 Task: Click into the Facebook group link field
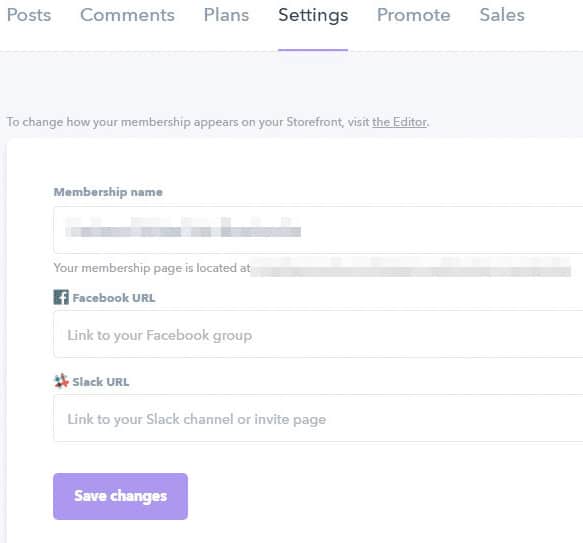click(x=318, y=334)
